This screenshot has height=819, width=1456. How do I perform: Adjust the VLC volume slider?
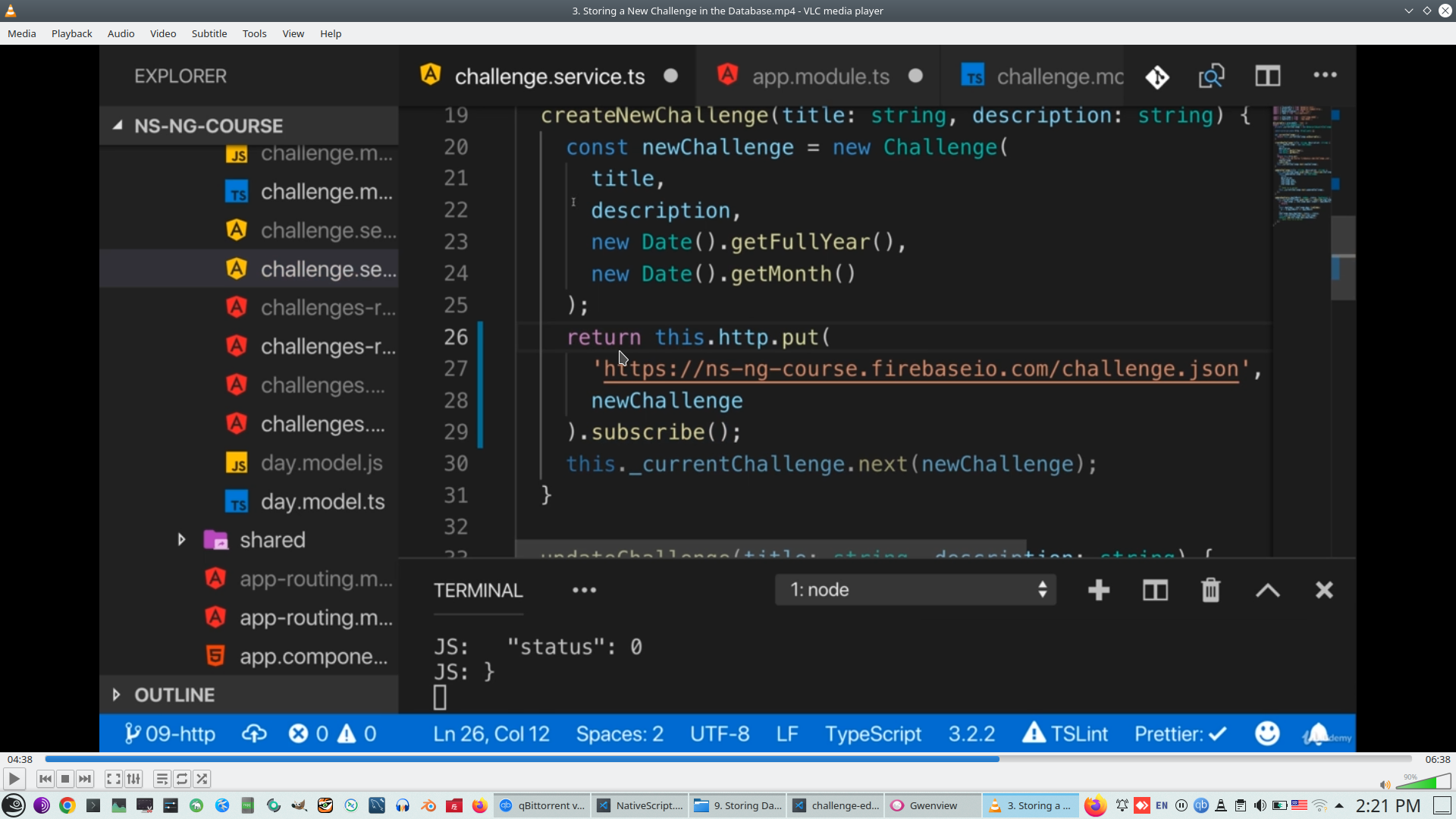click(1423, 782)
